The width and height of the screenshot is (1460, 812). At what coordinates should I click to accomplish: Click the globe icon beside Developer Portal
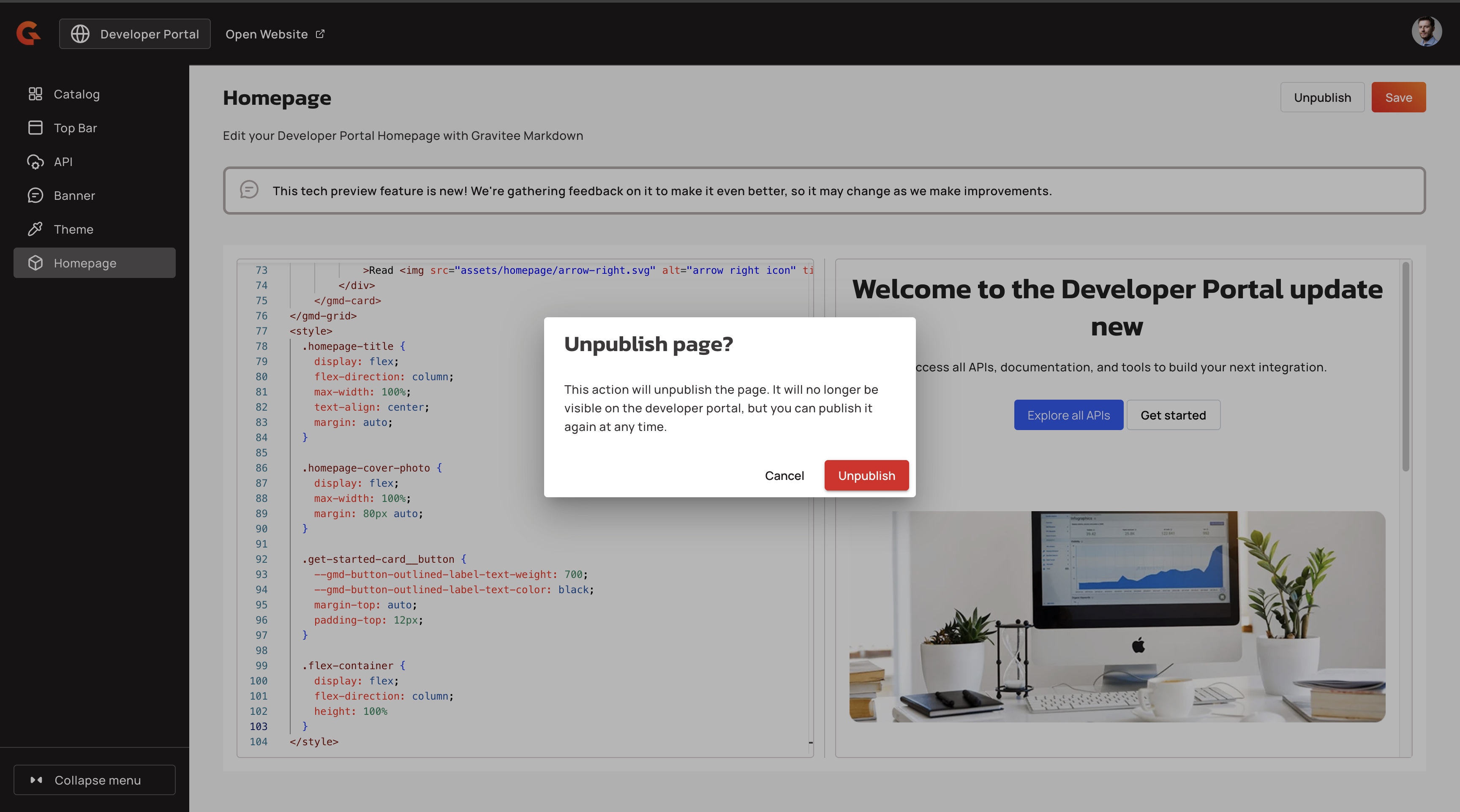pos(80,34)
